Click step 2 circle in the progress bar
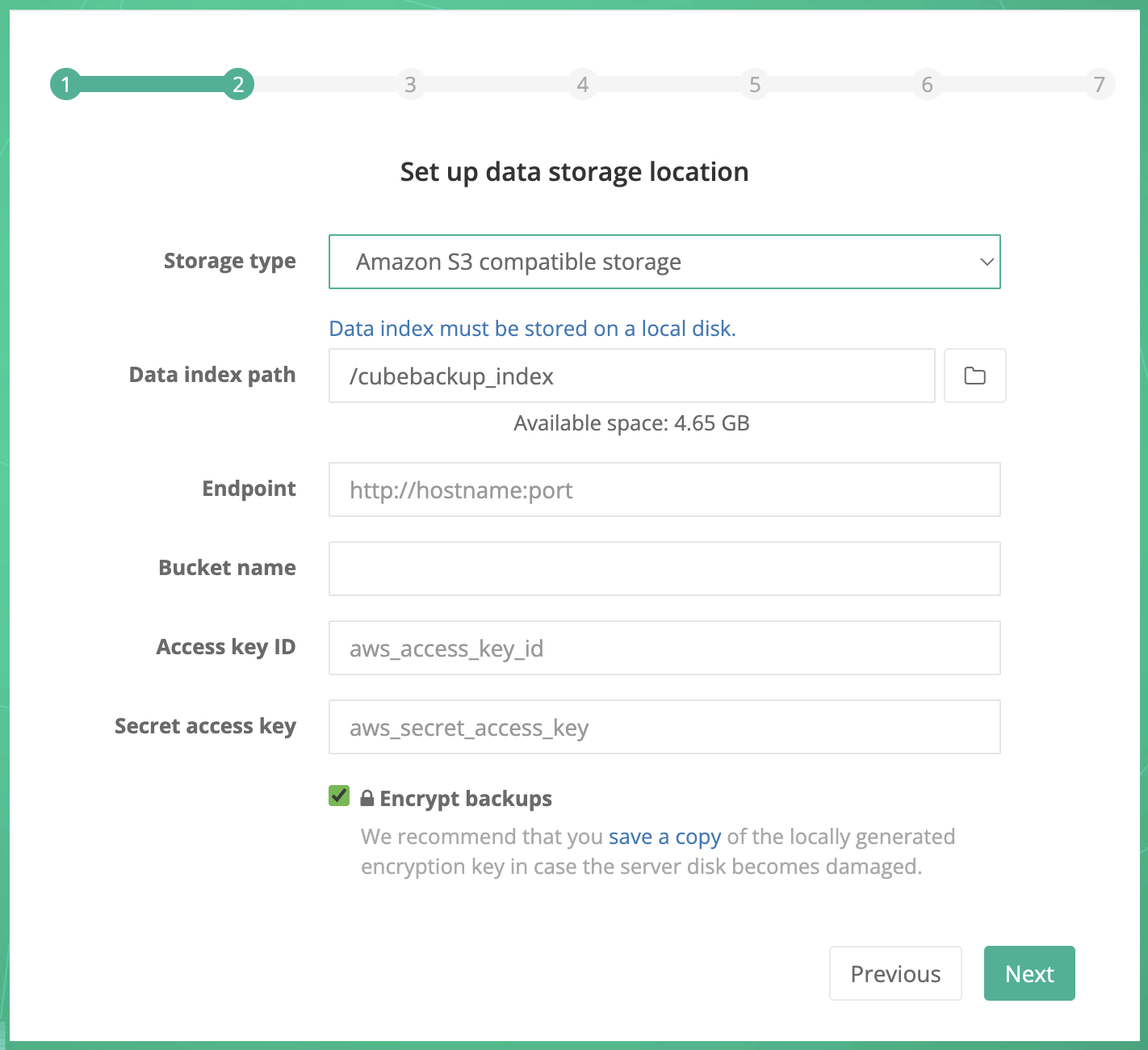1148x1050 pixels. 237,84
